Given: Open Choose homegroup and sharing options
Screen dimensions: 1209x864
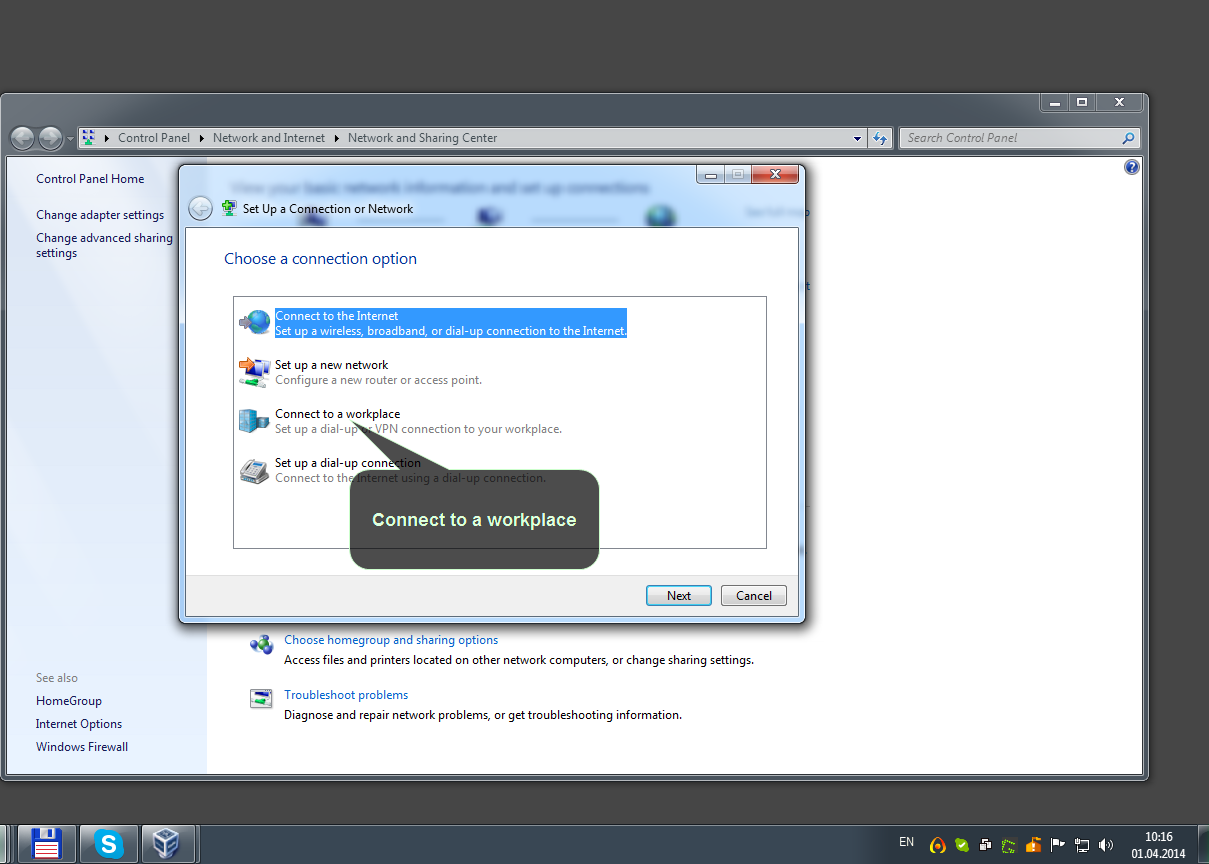Looking at the screenshot, I should [x=391, y=640].
